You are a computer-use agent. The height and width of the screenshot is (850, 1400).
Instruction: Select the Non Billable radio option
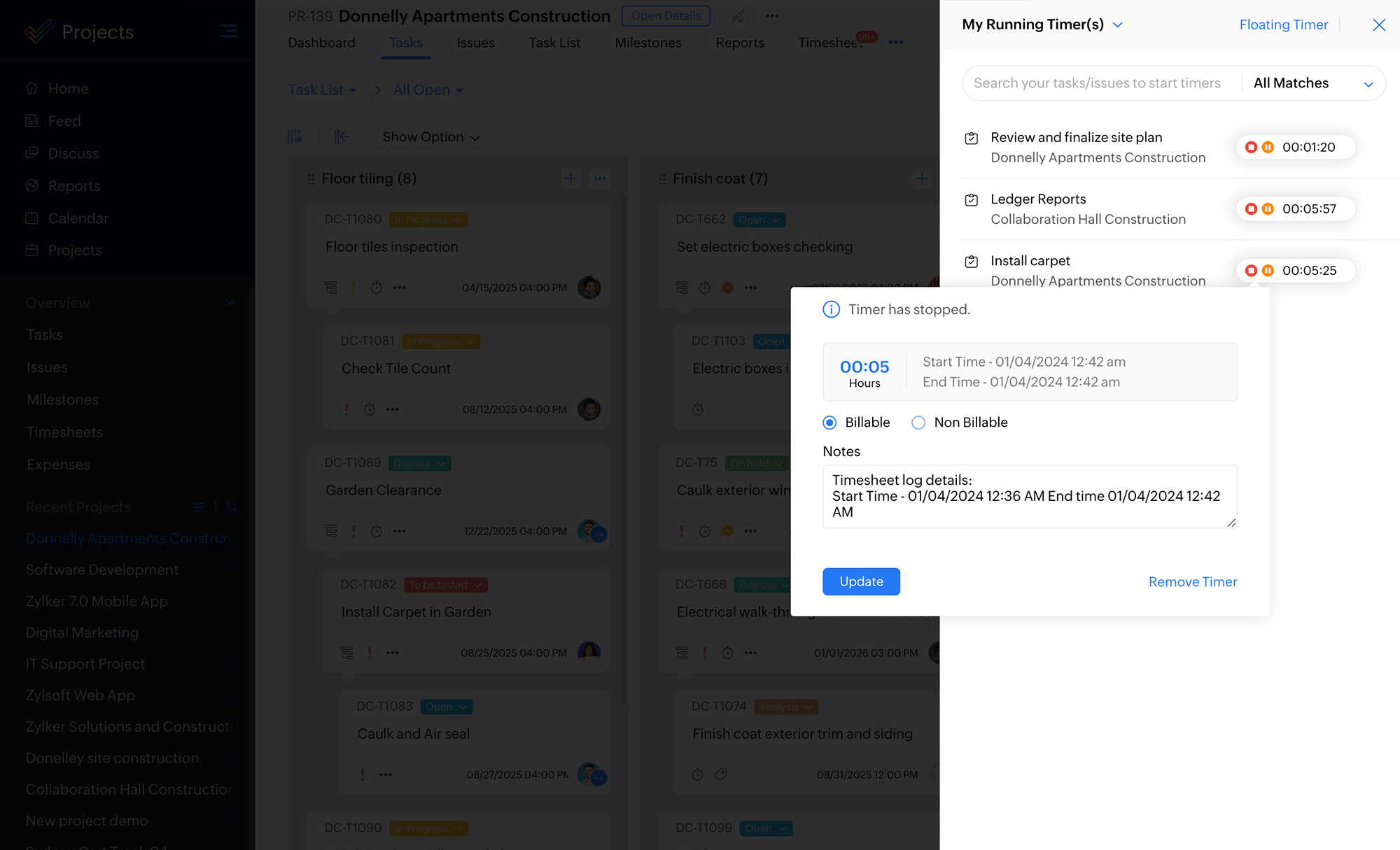(918, 423)
